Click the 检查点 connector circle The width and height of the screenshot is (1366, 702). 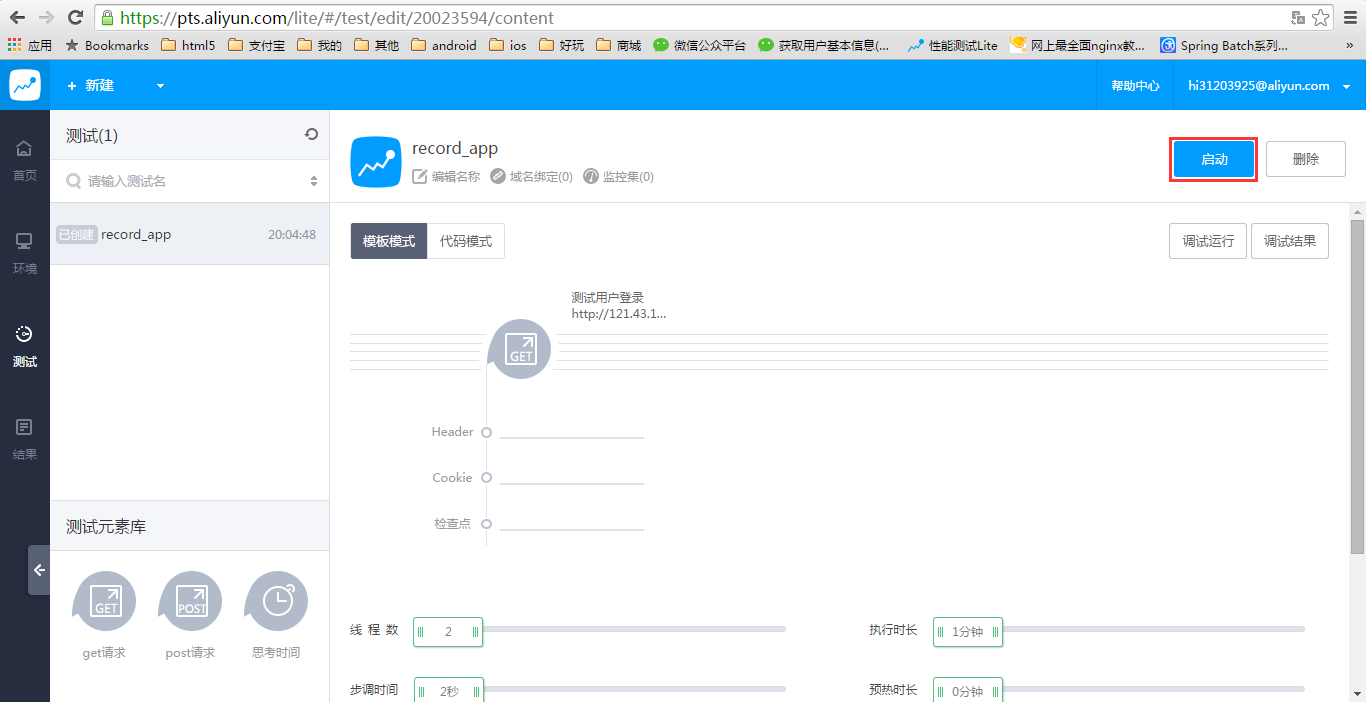[486, 524]
